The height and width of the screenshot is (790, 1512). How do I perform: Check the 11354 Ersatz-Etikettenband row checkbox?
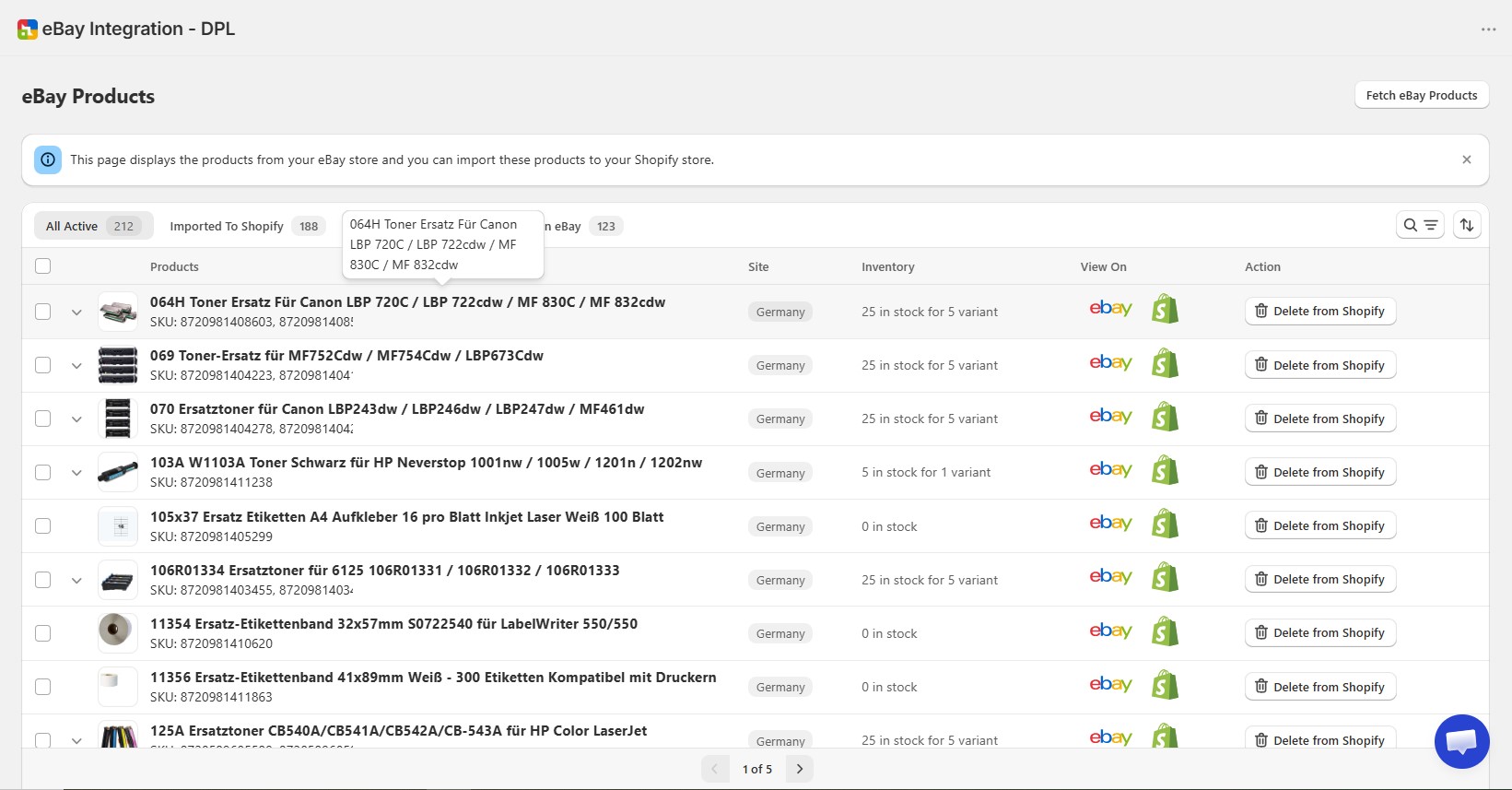tap(42, 633)
